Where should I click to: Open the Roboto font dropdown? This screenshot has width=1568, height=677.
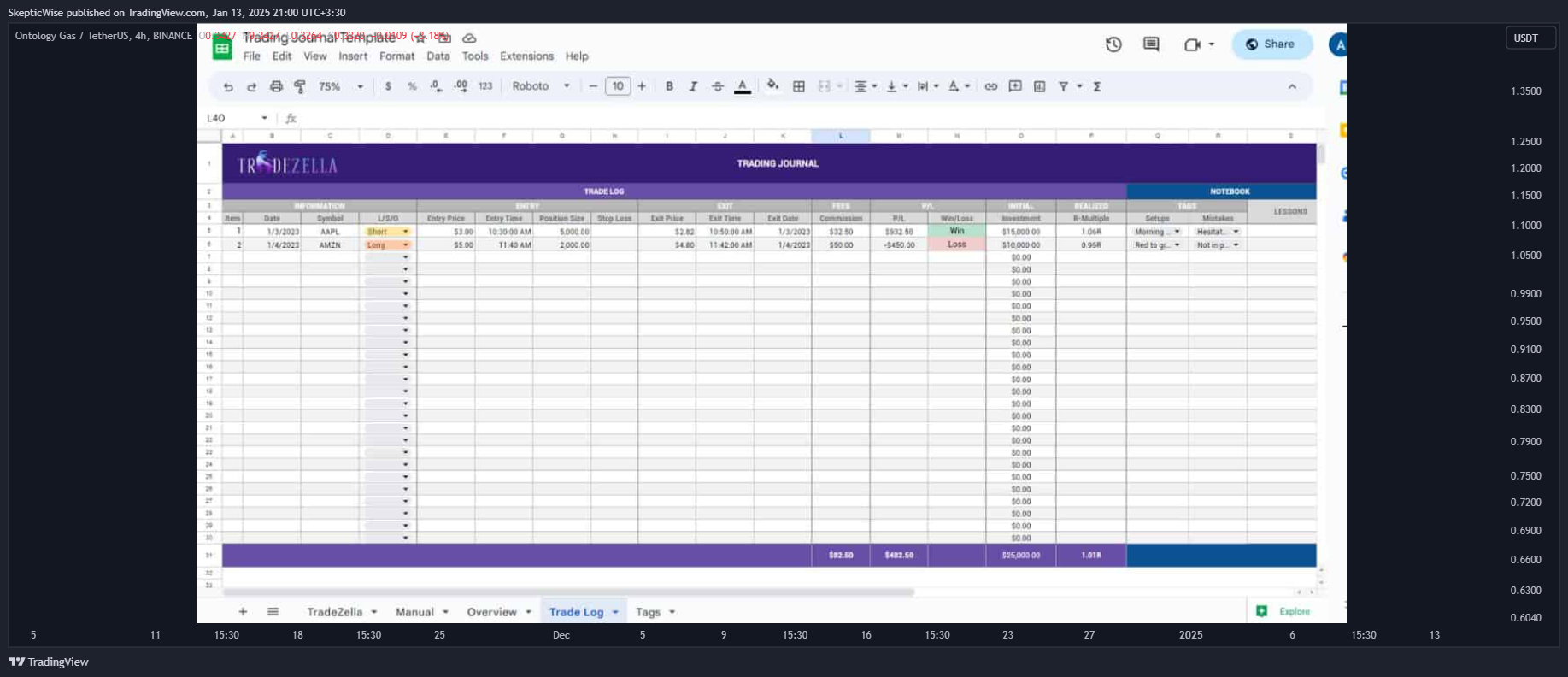pos(541,86)
